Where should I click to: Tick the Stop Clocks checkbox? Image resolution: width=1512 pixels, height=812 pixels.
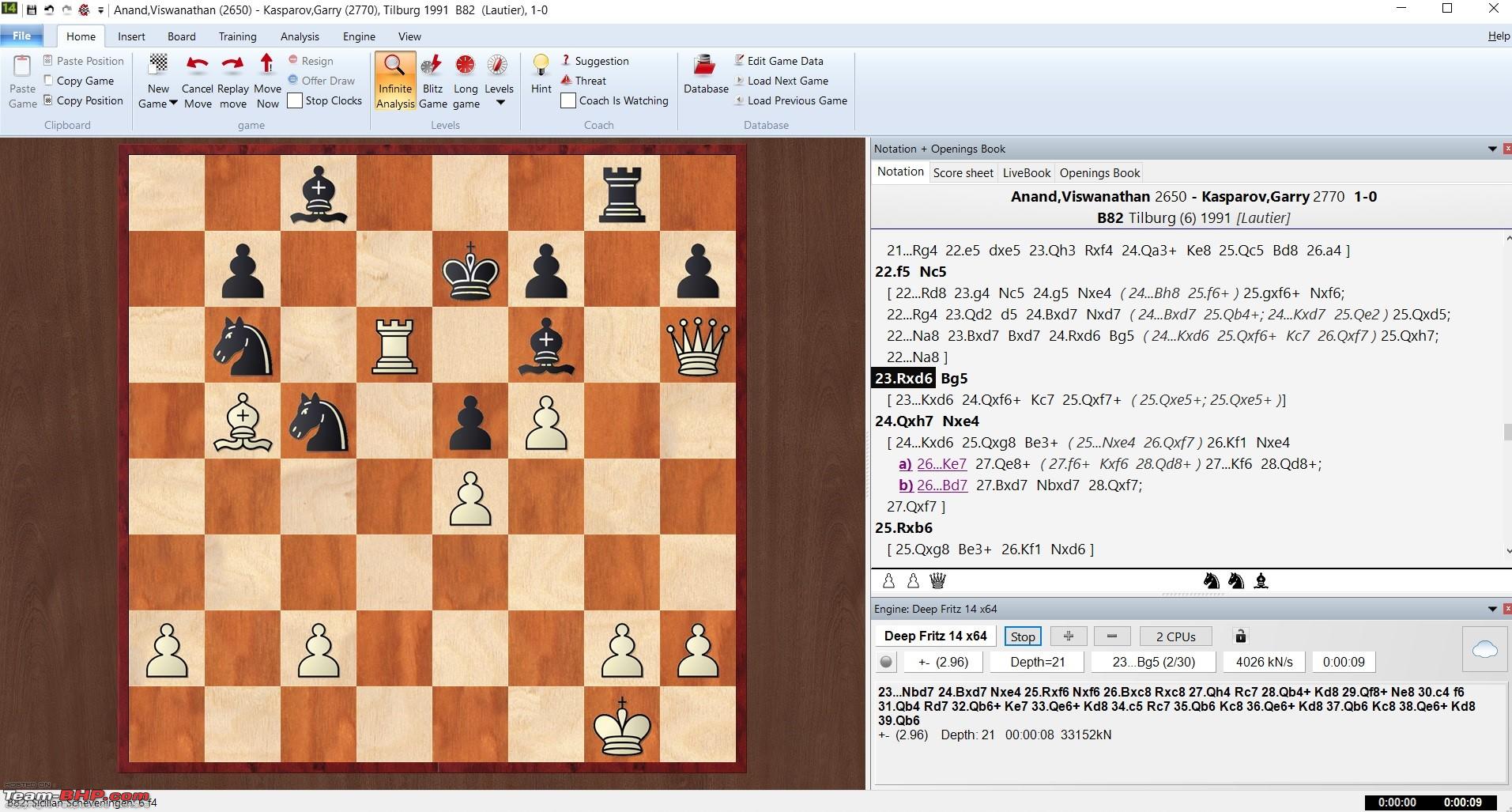(295, 100)
